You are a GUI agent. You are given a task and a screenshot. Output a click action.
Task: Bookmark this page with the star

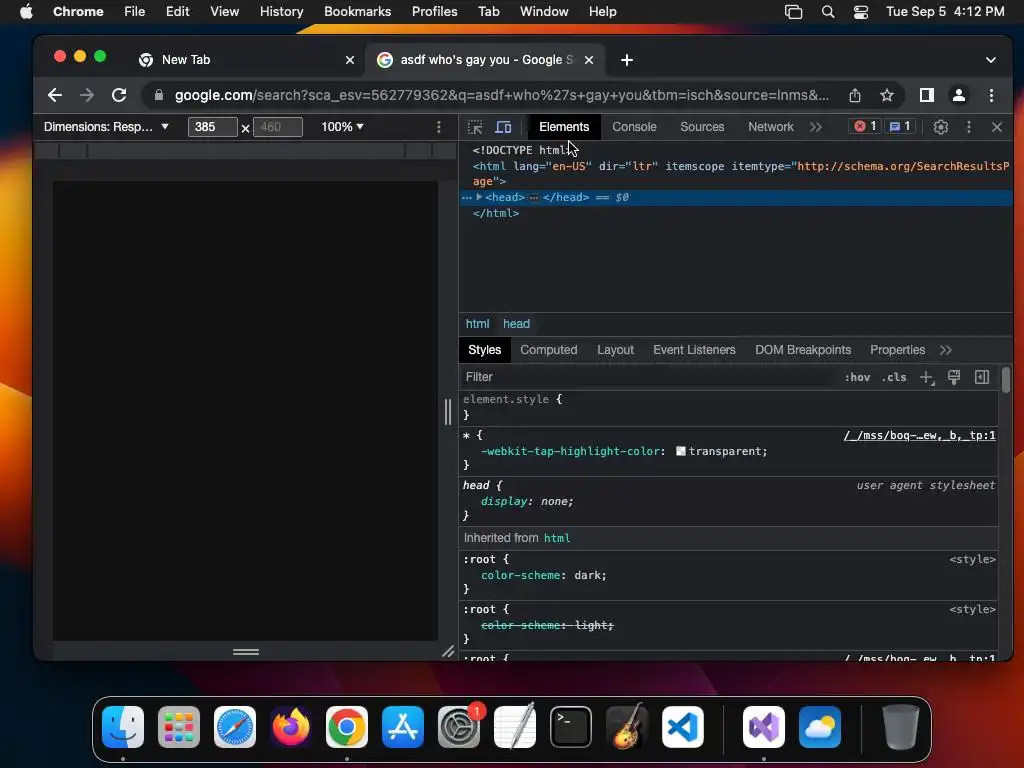click(887, 95)
